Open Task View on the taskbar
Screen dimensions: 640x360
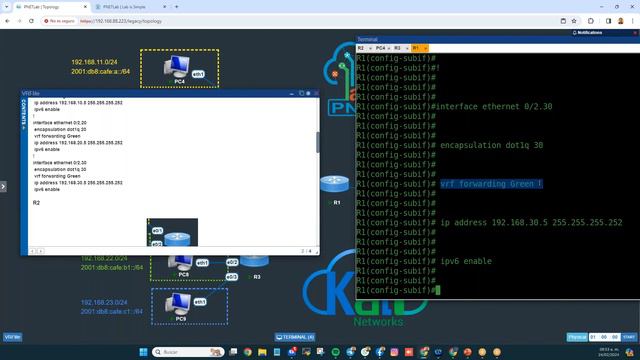(x=233, y=352)
